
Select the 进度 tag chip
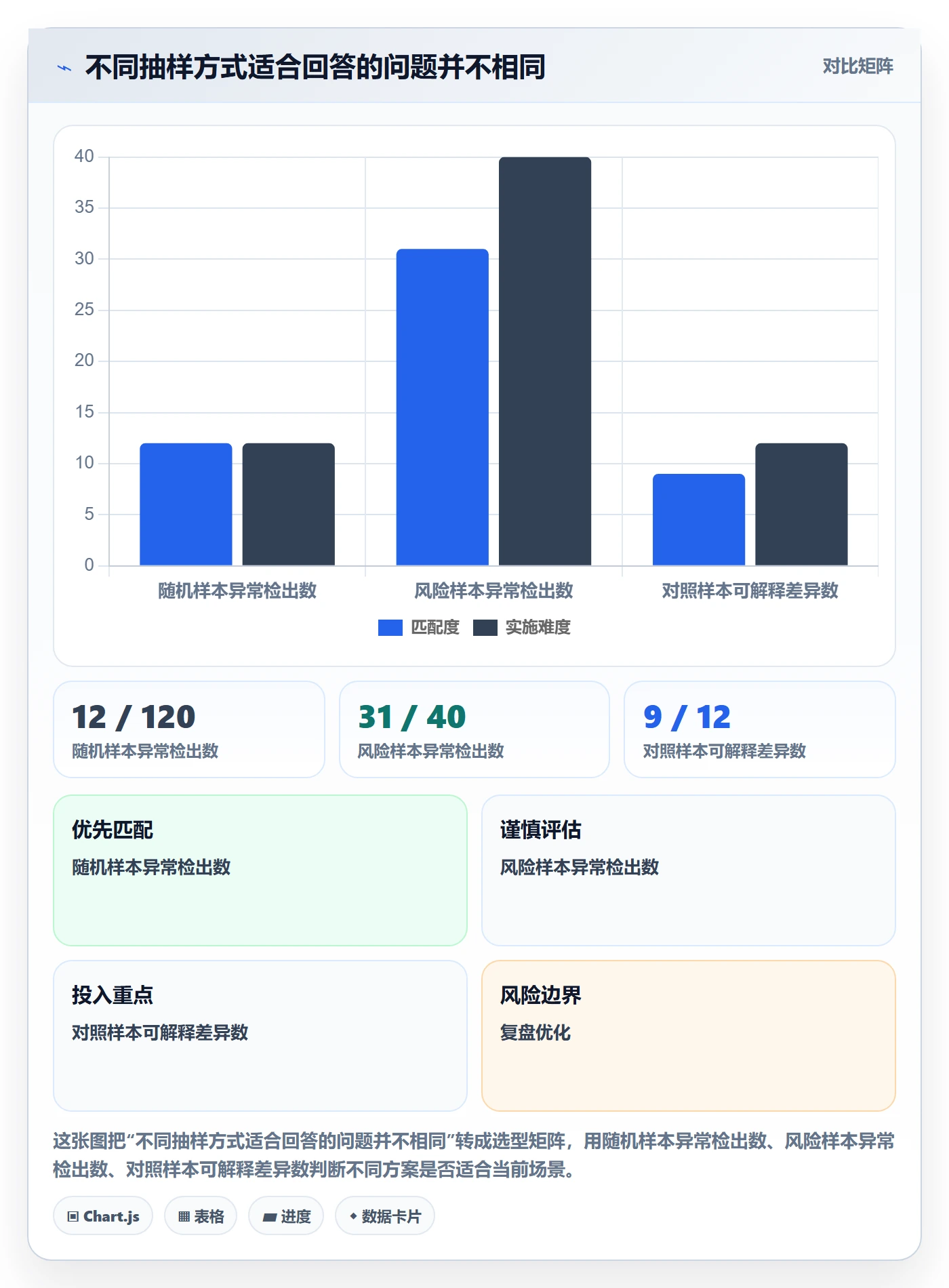point(286,1216)
